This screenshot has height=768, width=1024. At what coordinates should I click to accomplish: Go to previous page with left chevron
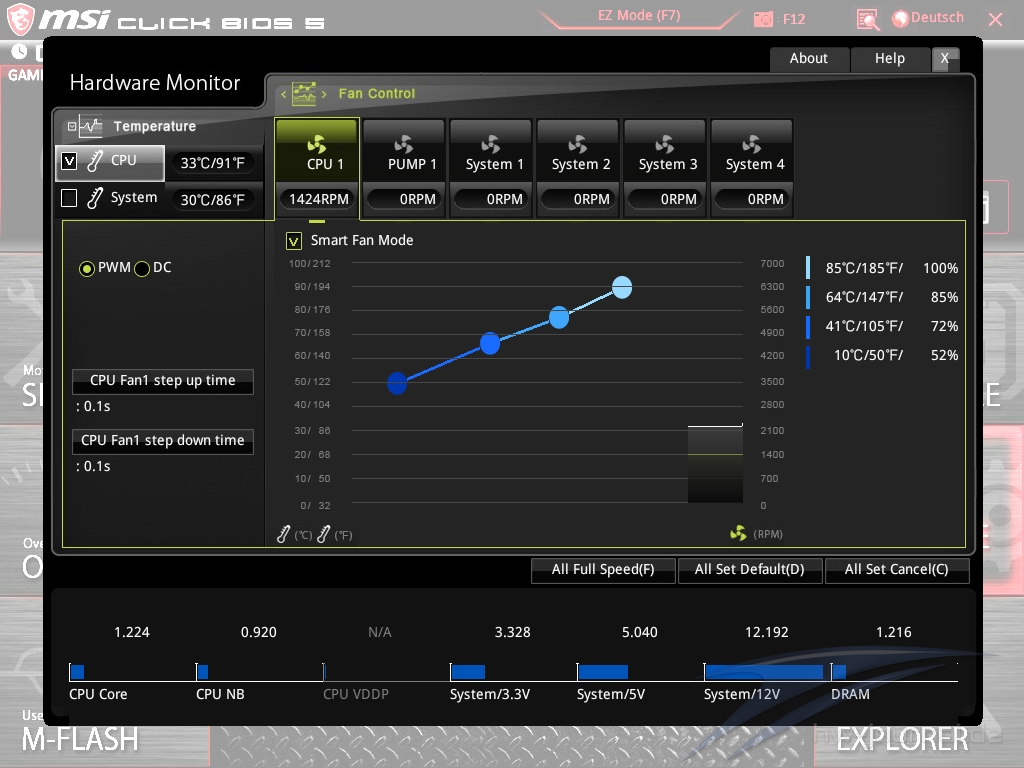pos(283,94)
